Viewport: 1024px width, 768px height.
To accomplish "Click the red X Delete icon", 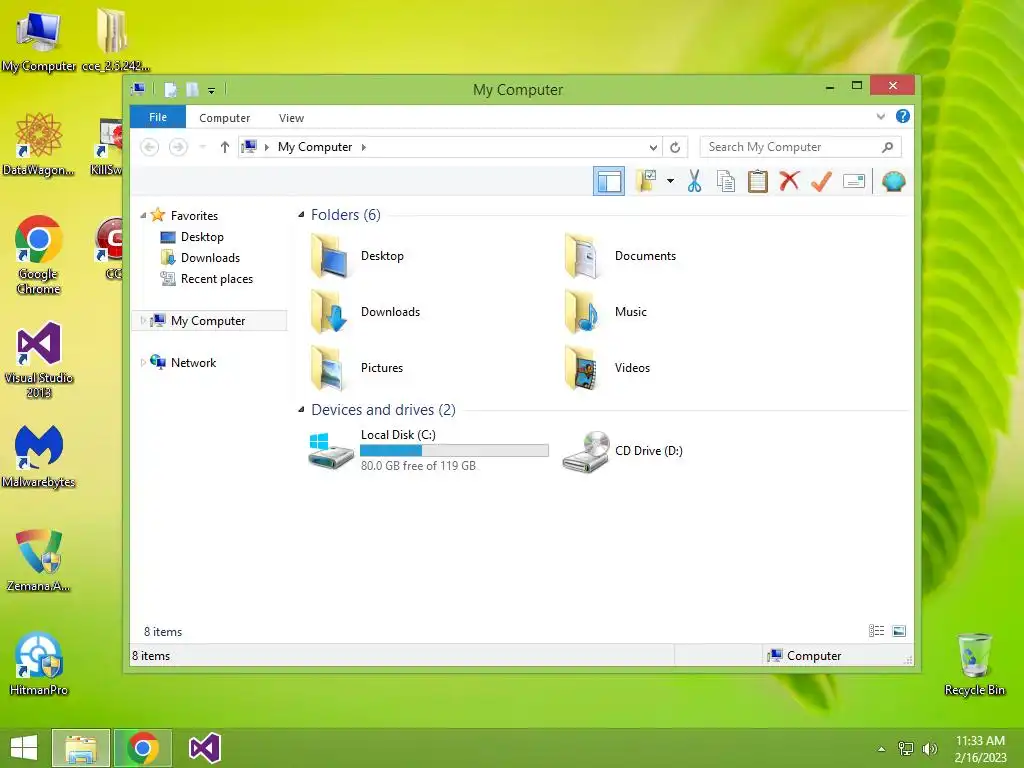I will [789, 181].
